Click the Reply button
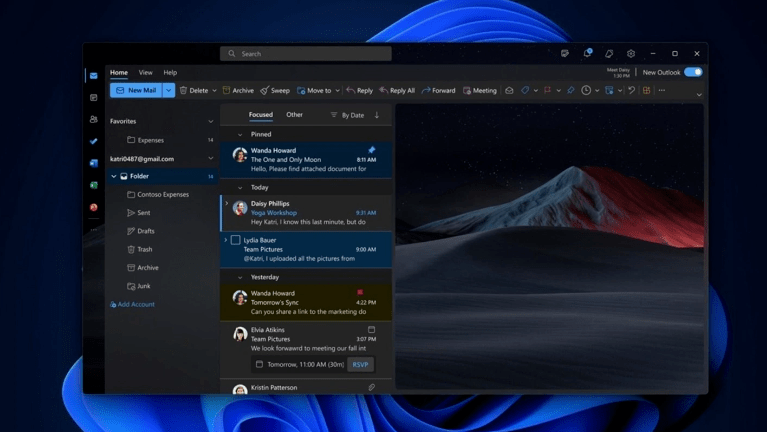This screenshot has width=767, height=432. pyautogui.click(x=360, y=91)
